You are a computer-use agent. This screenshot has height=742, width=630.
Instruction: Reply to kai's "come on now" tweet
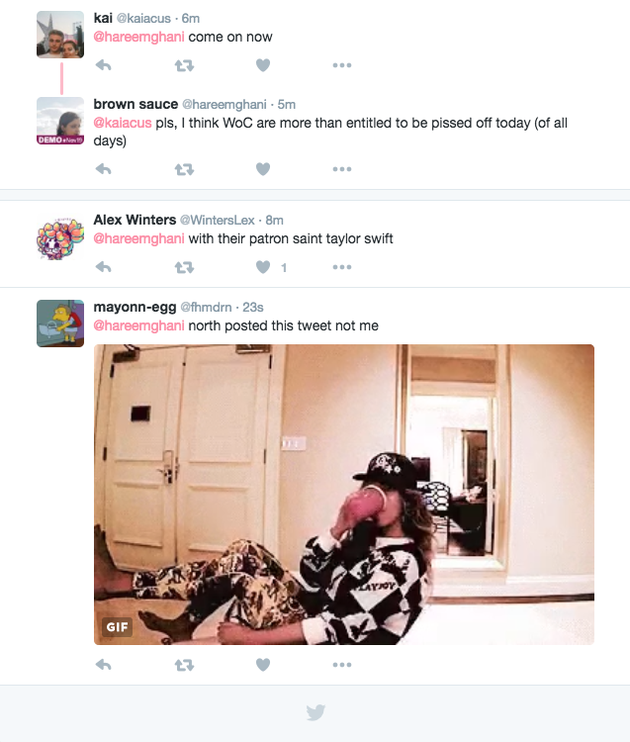[103, 65]
